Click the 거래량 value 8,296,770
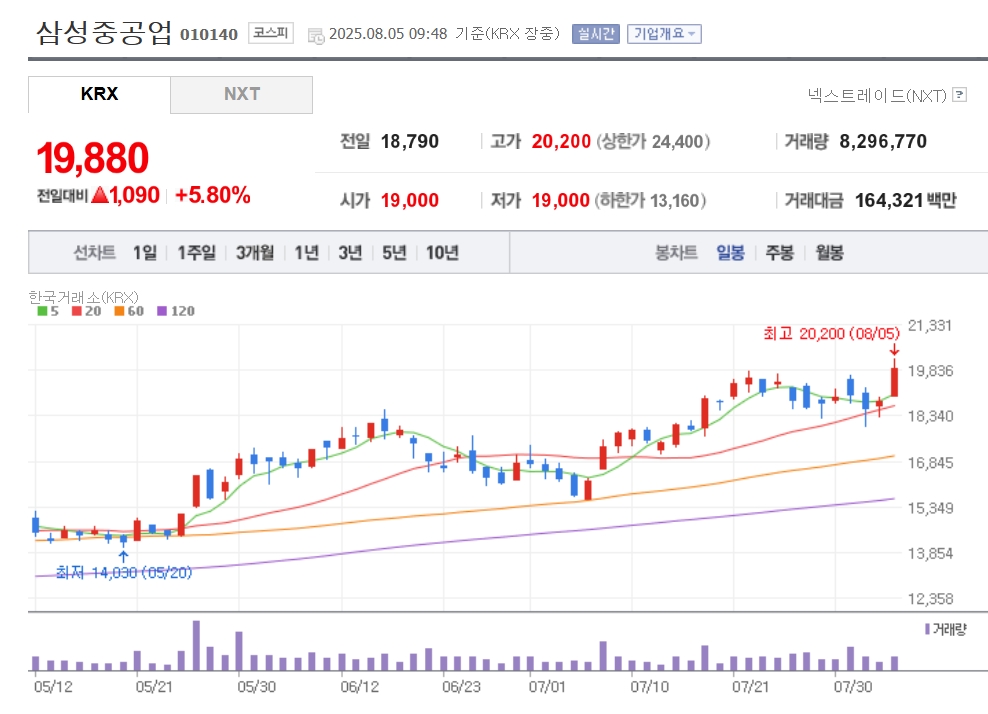The image size is (988, 714). click(883, 141)
